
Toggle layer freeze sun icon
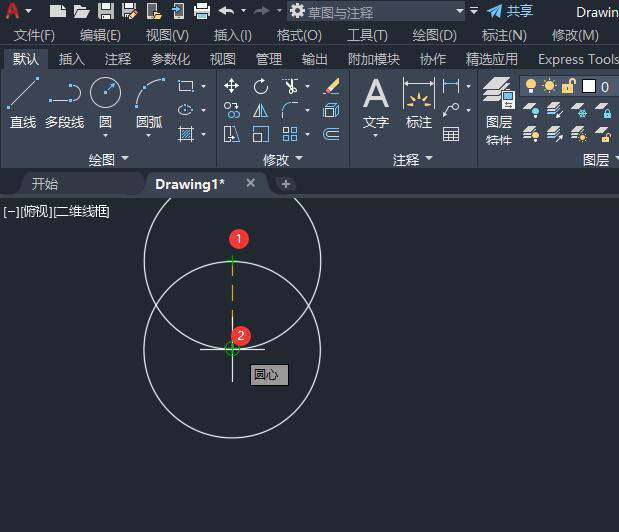point(549,86)
